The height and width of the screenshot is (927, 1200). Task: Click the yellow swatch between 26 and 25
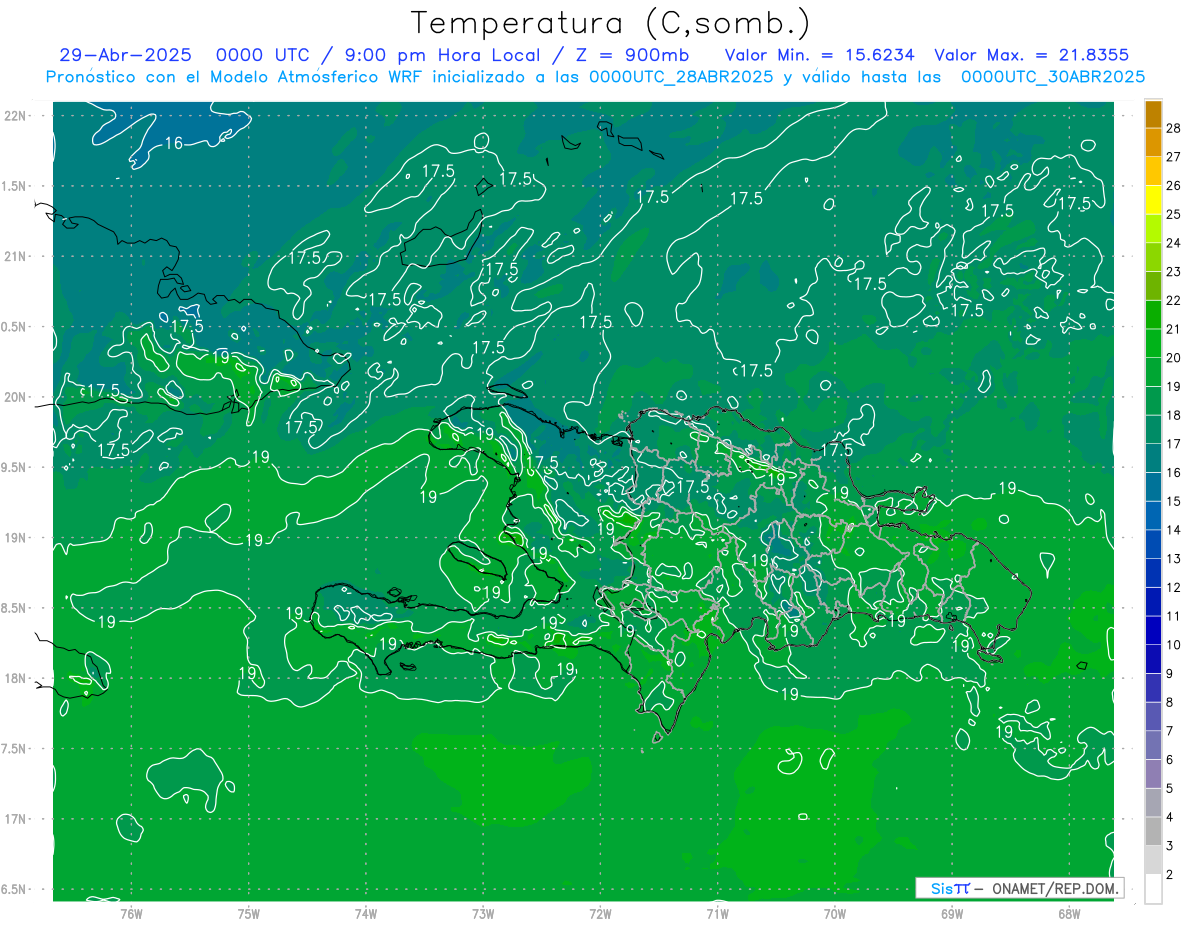[1153, 201]
